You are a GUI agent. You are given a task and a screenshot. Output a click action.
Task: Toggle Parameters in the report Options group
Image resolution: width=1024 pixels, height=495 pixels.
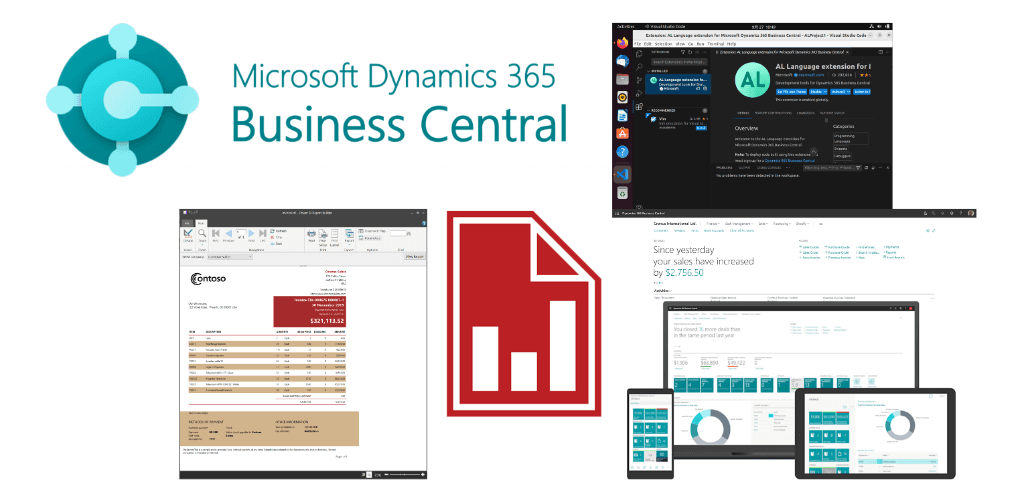click(x=370, y=238)
